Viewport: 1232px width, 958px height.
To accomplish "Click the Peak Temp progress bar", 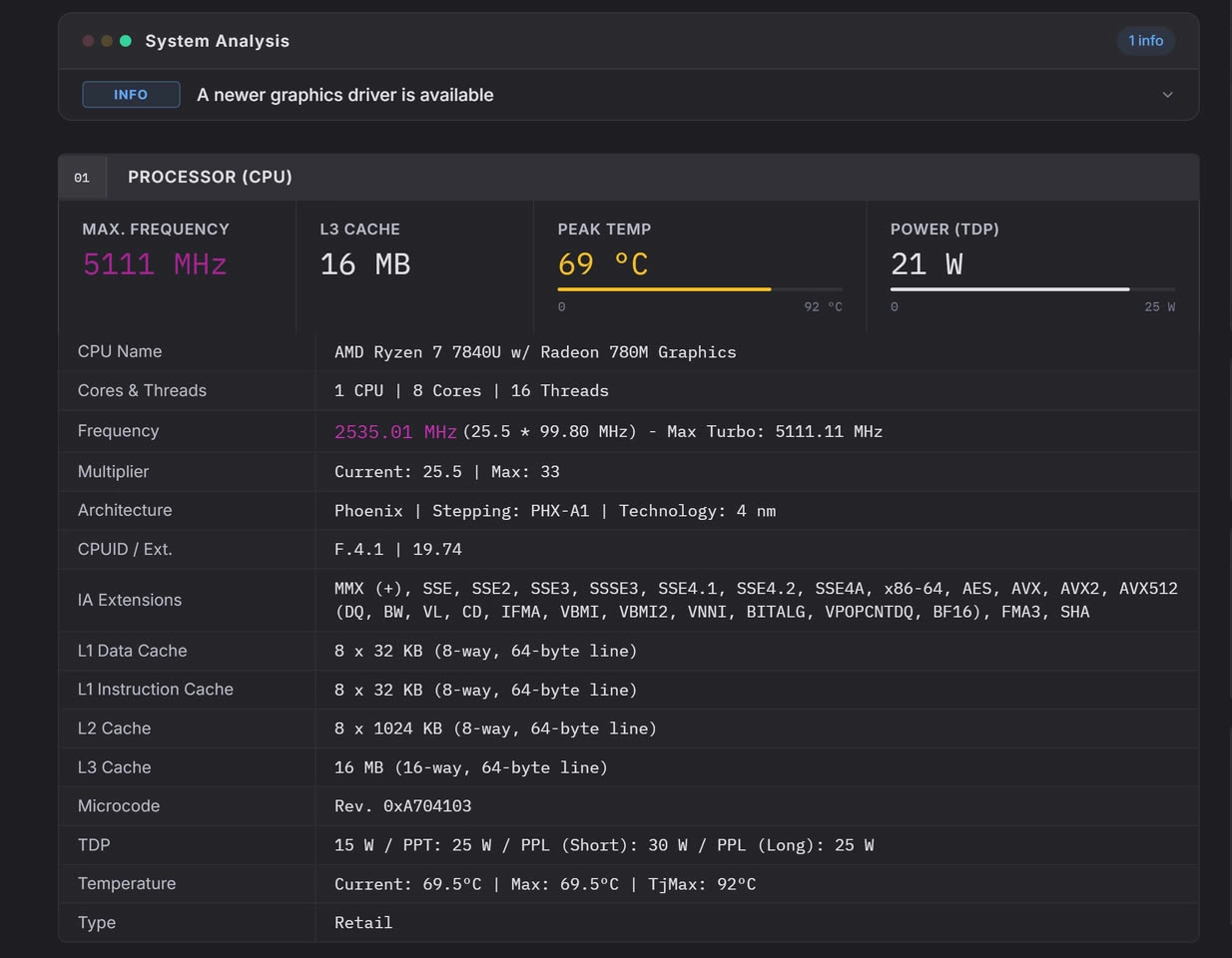I will 700,289.
